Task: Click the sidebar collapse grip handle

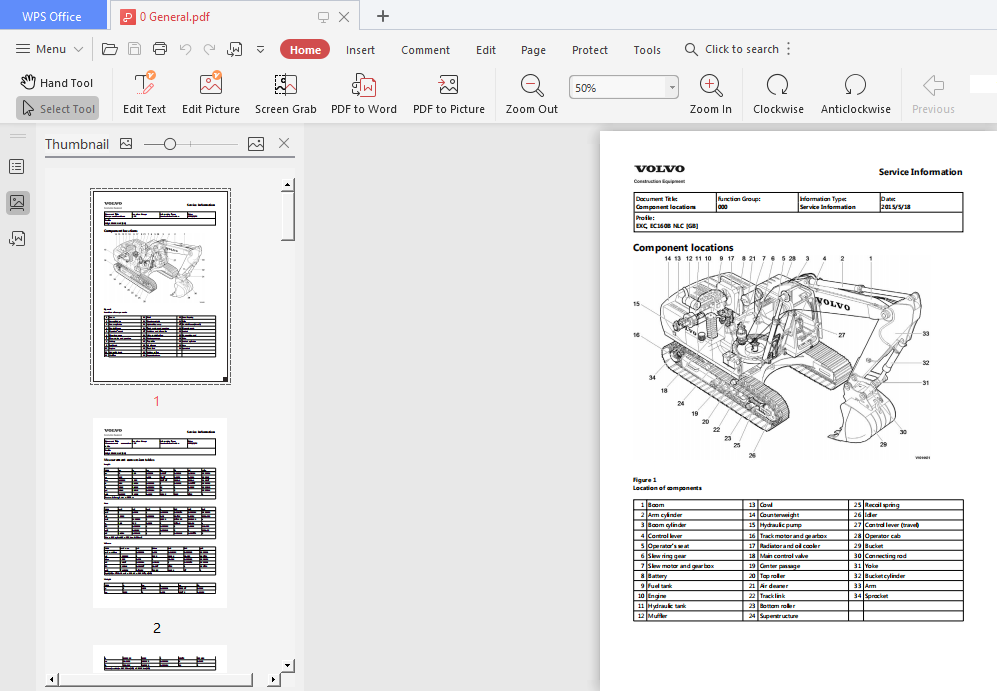Action: point(18,136)
